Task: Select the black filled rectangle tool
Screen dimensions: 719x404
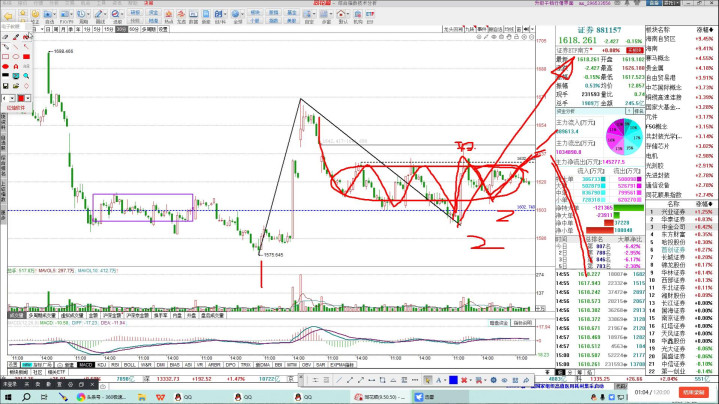Action: click(6, 75)
